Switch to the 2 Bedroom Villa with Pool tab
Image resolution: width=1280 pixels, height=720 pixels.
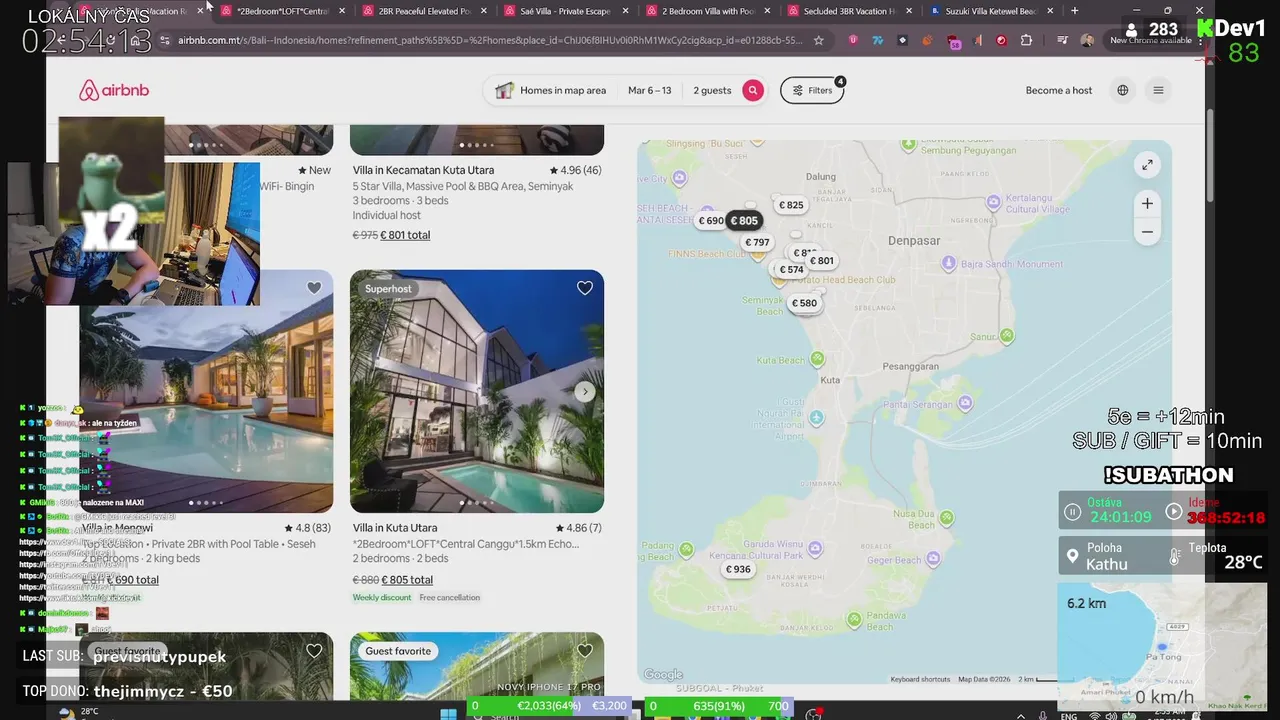click(707, 11)
